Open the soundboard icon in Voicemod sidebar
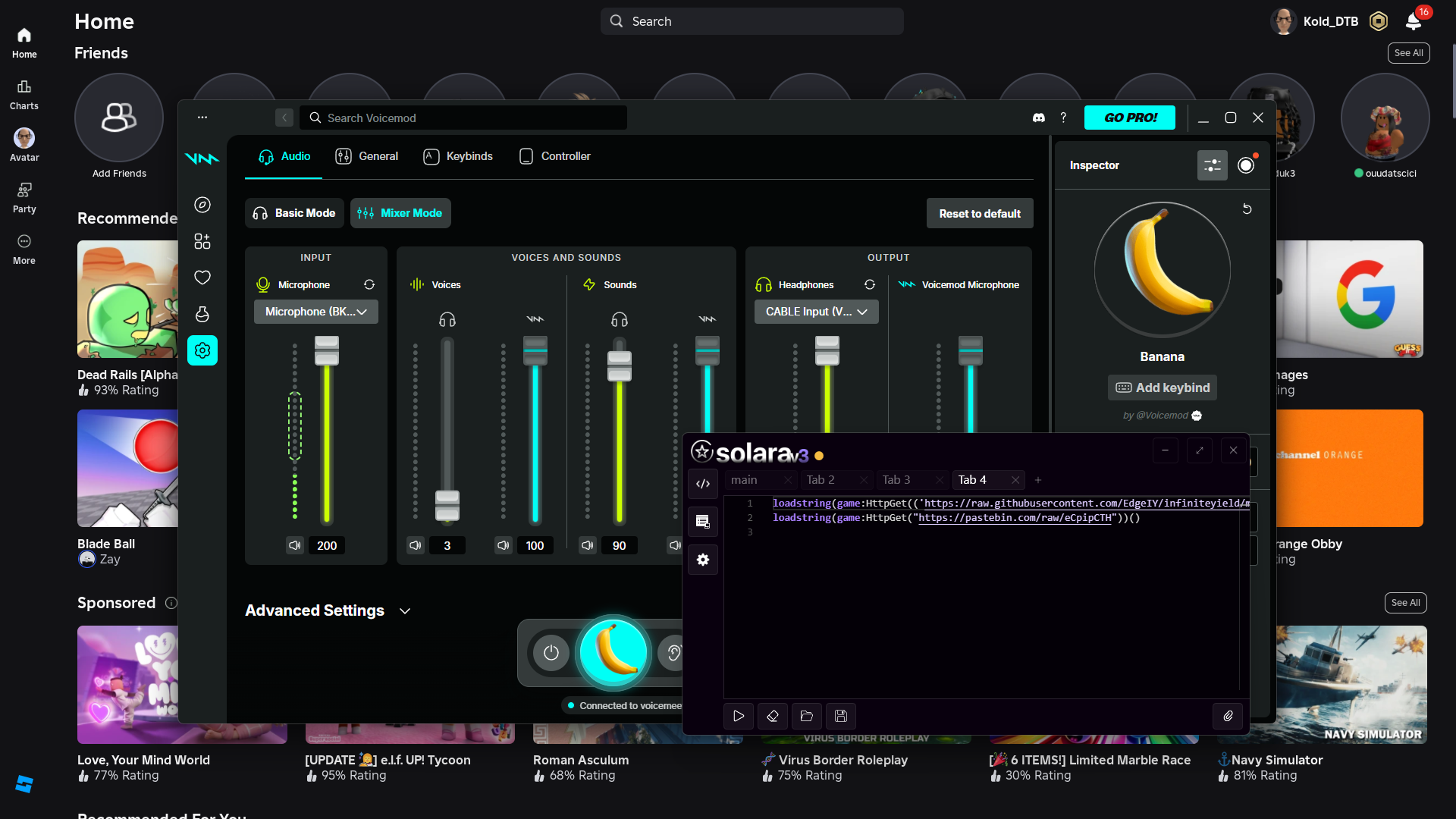Screen dimensions: 1456x819 point(202,241)
